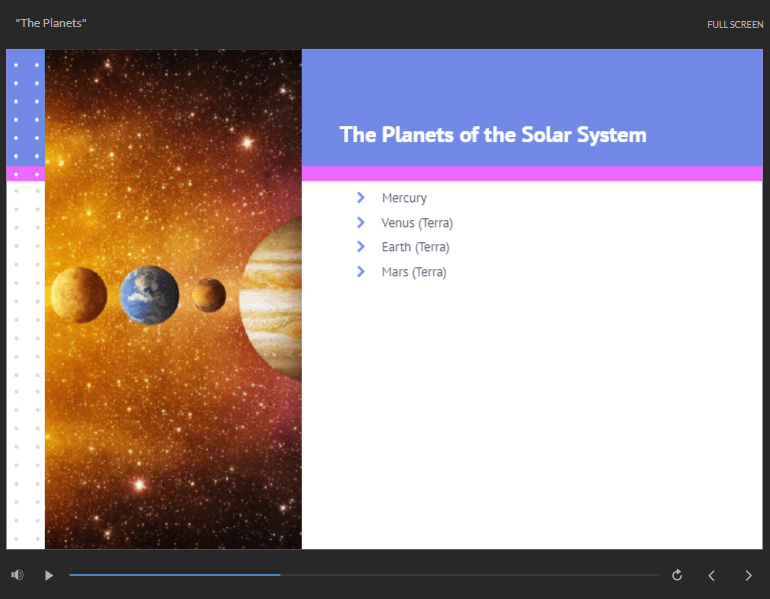Viewport: 770px width, 599px height.
Task: Click the chevron next to Mercury
Action: [x=361, y=197]
